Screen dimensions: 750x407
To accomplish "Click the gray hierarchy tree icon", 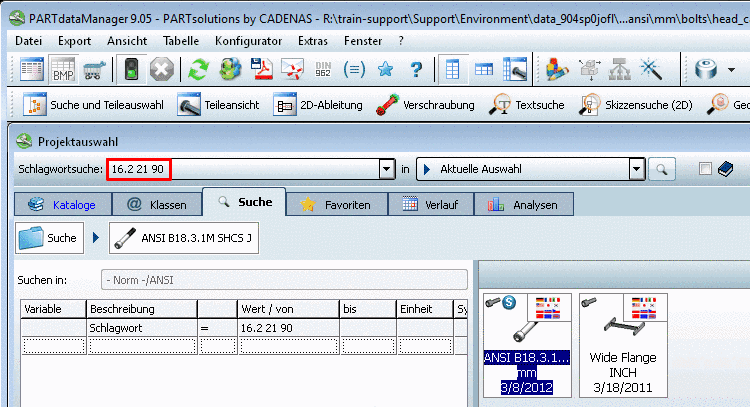I will pyautogui.click(x=620, y=70).
